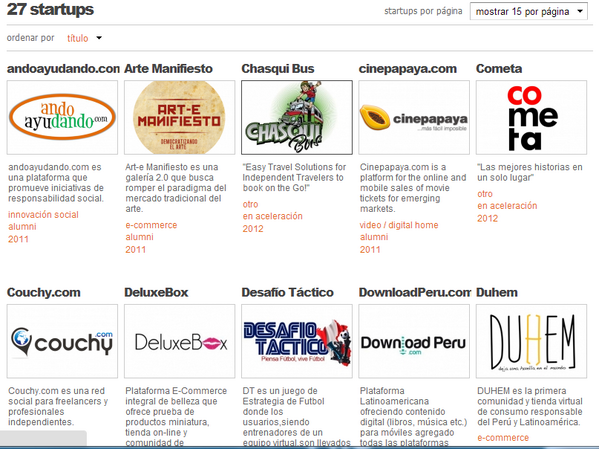599x449 pixels.
Task: Click the DUHEM 'primera comunidad' description
Action: 530,407
